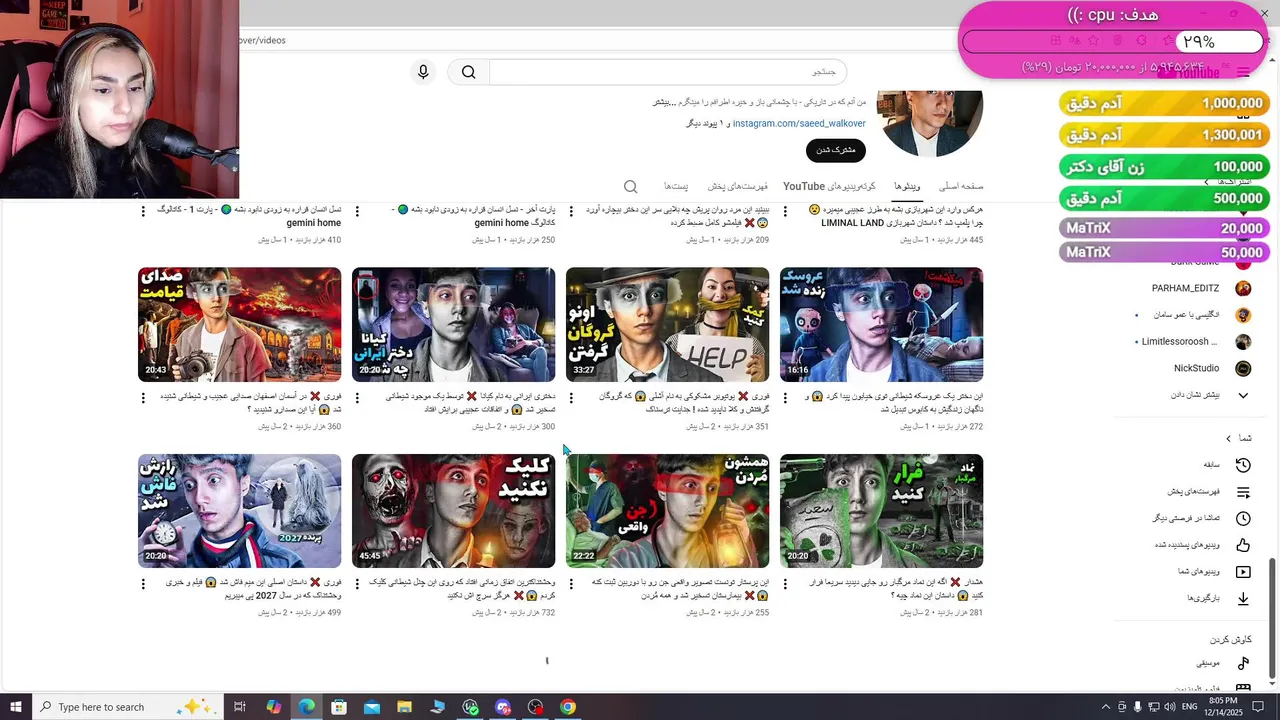Open options menu for the 272 thousand views video
The image size is (1280, 720).
pyautogui.click(x=785, y=398)
